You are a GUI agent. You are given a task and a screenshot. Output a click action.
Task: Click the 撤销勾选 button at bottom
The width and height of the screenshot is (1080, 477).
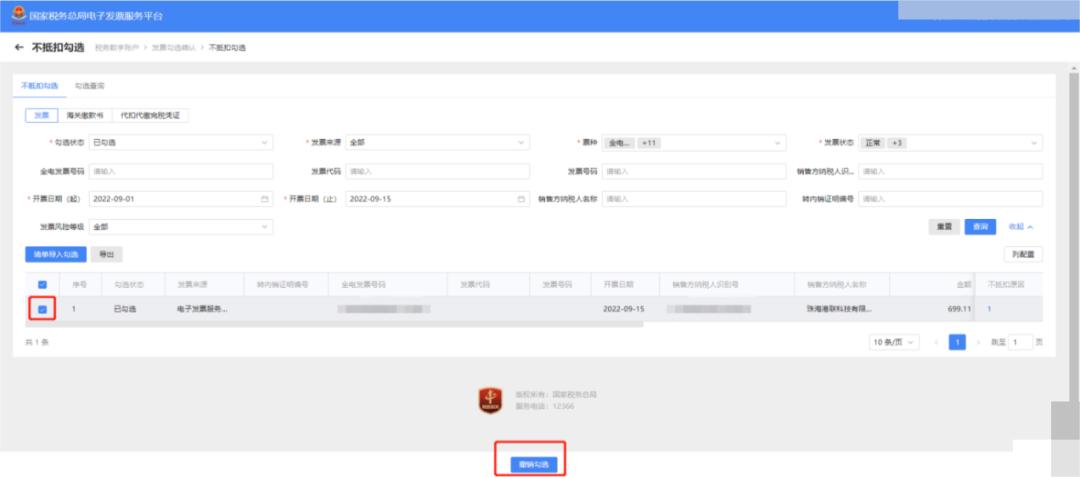(x=530, y=464)
